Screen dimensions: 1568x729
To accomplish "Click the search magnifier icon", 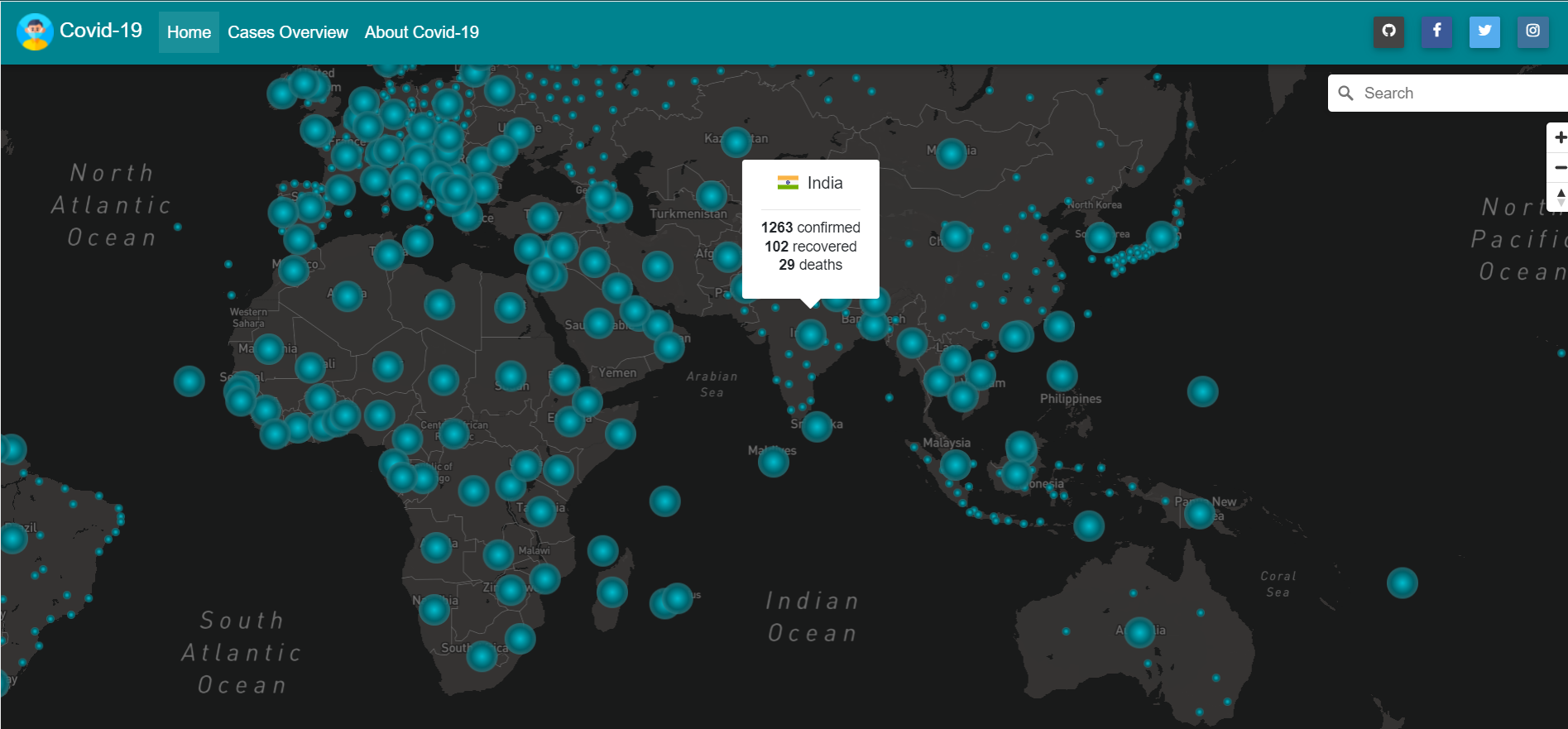I will point(1346,94).
